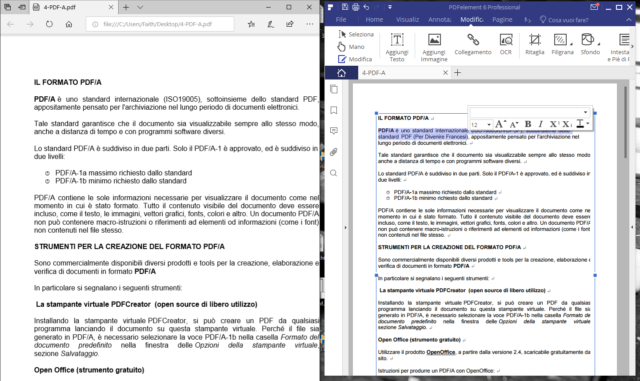Open the search panel in PDFelement sidebar

(334, 173)
